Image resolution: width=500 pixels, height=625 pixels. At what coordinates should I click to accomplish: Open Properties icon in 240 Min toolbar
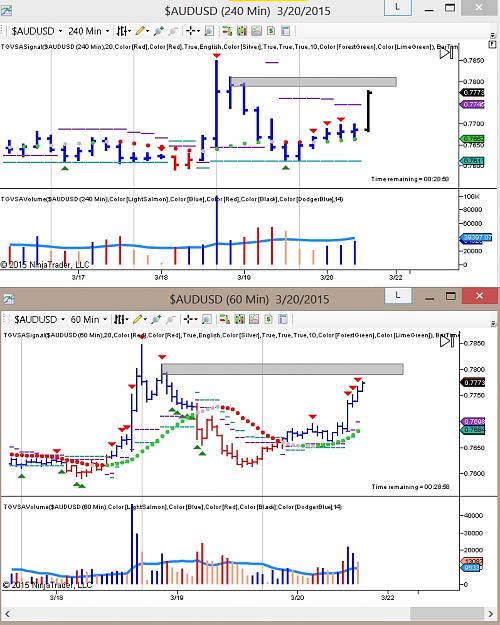(x=285, y=31)
